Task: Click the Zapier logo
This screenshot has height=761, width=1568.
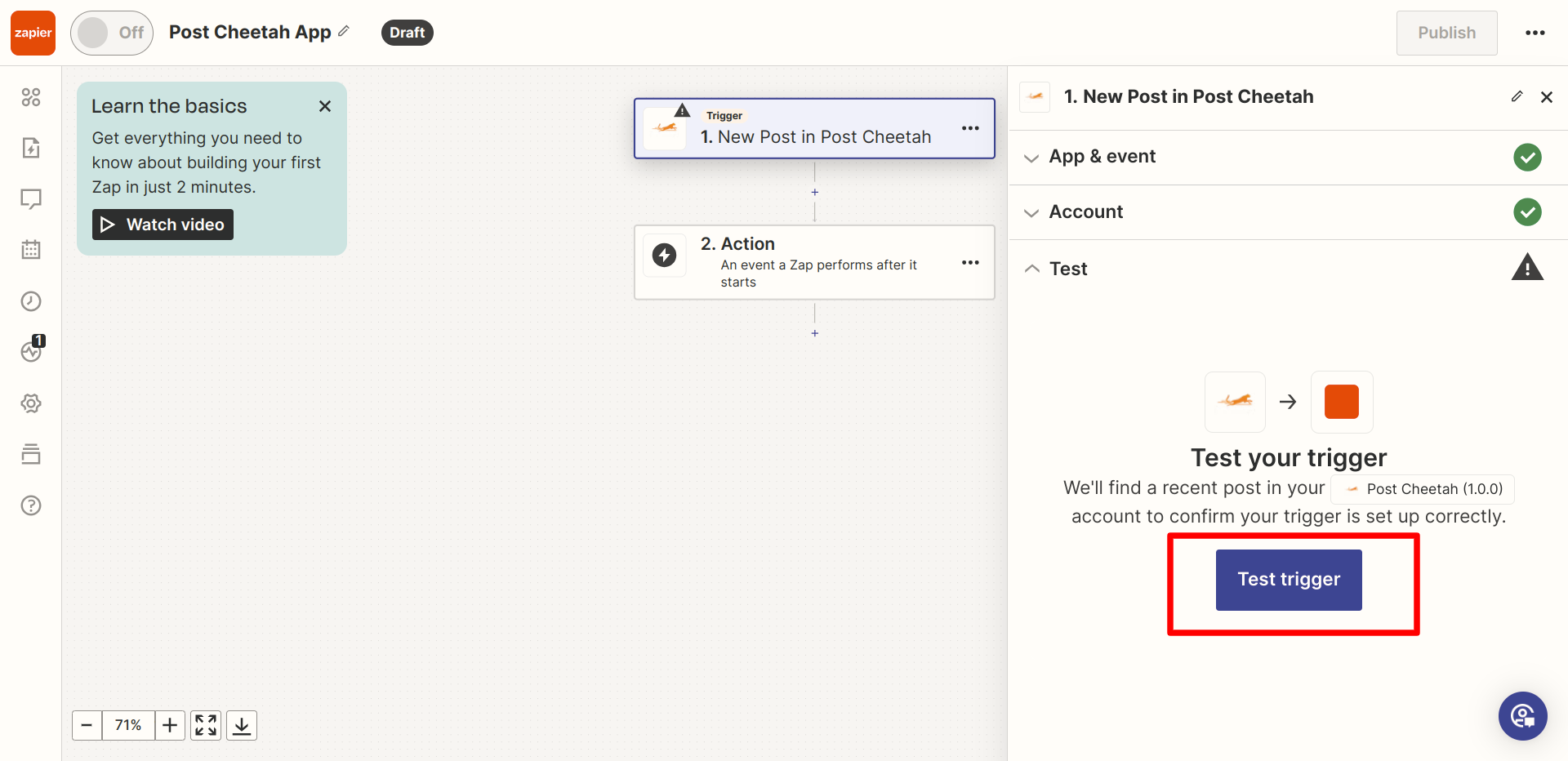Action: tap(33, 33)
